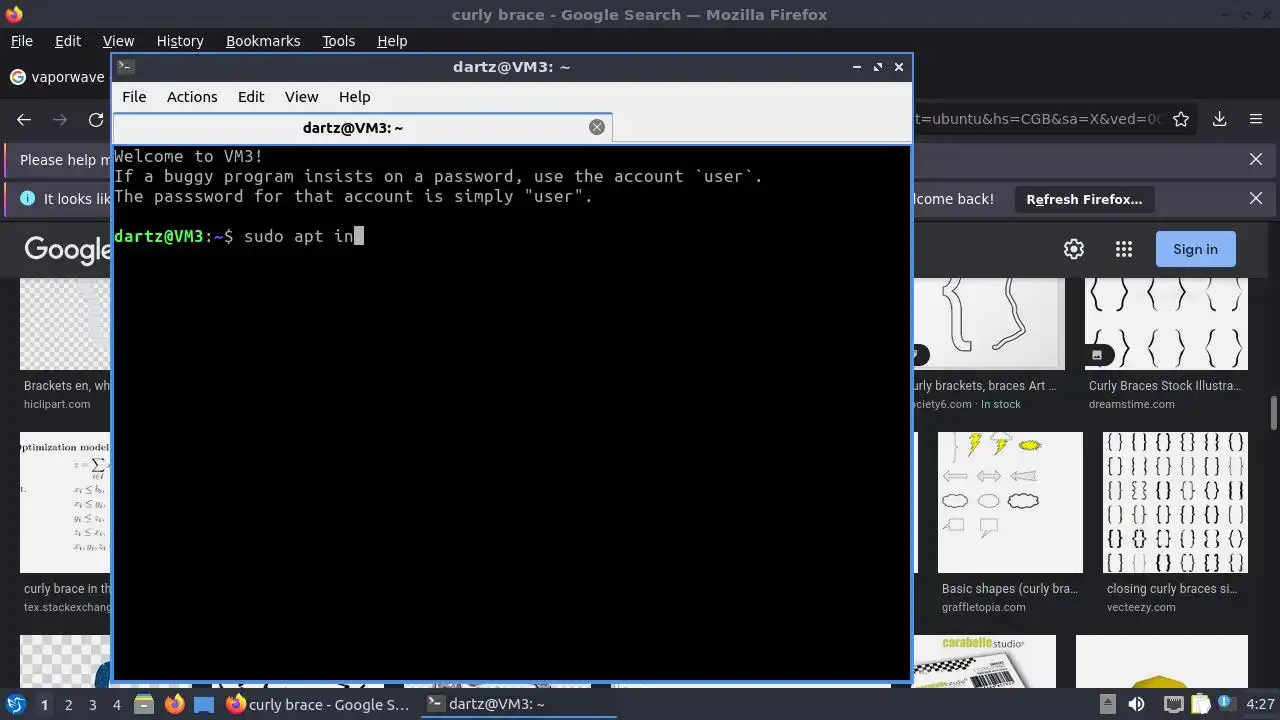Open the vecteezy.com link
Viewport: 1280px width, 720px height.
[1141, 607]
